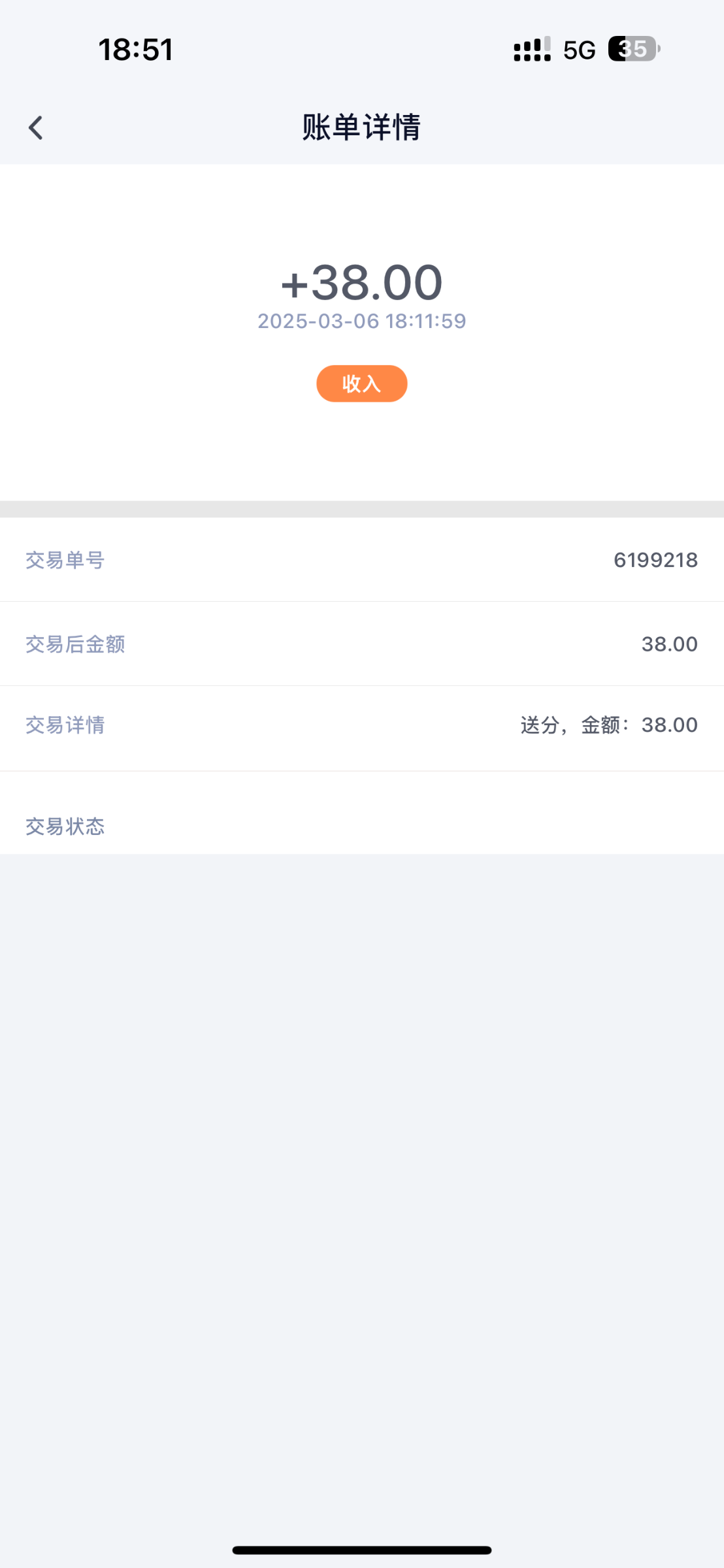Image resolution: width=724 pixels, height=1568 pixels.
Task: Select the 交易状态 row label
Action: click(65, 826)
